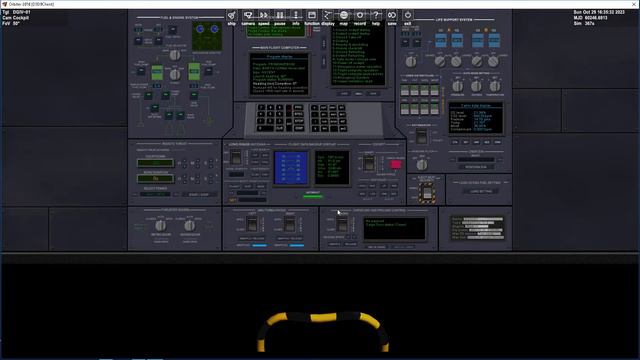
Task: Increase countdown minutes with up arrow
Action: pos(198,161)
